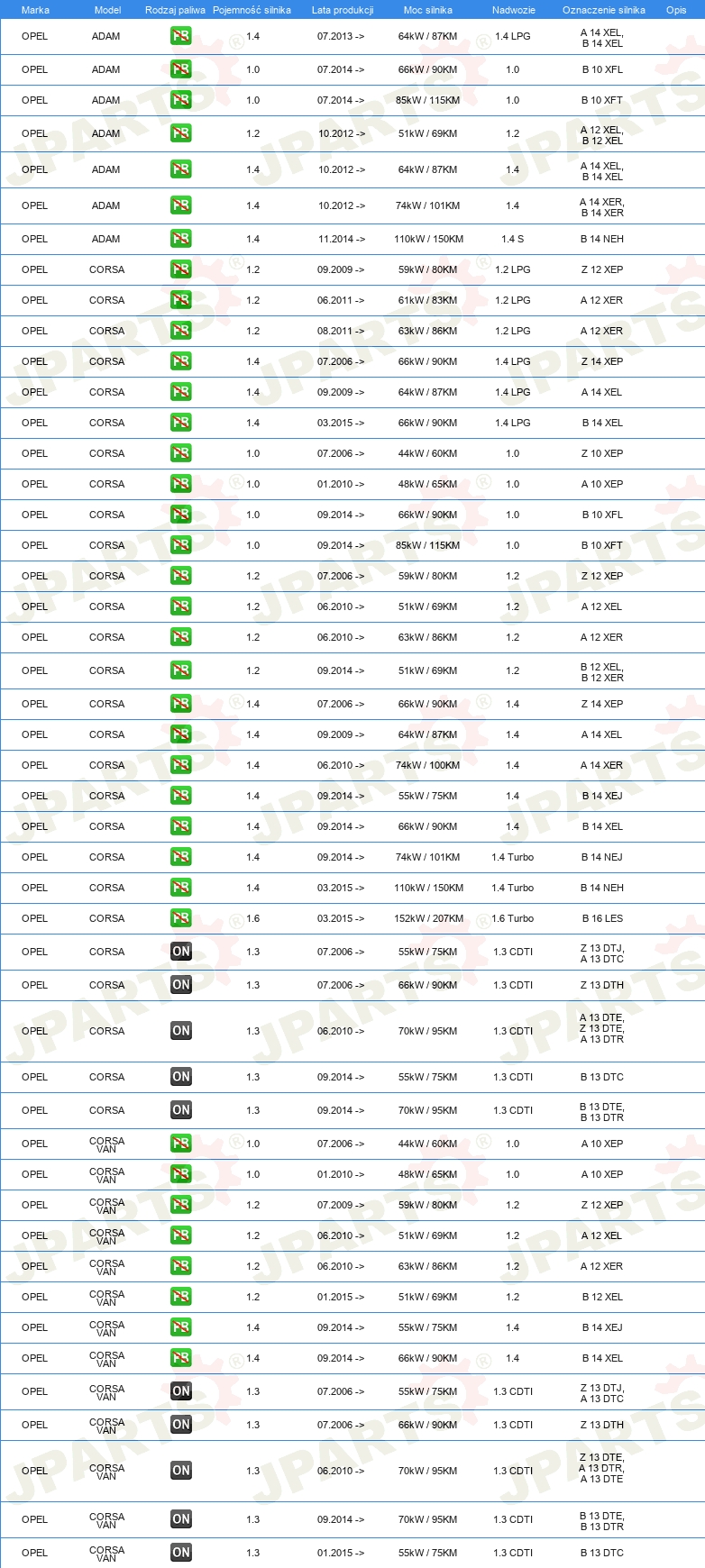705x1568 pixels.
Task: Click PB icon in CORSA 08.2011 1.2 LPG row
Action: (x=181, y=331)
